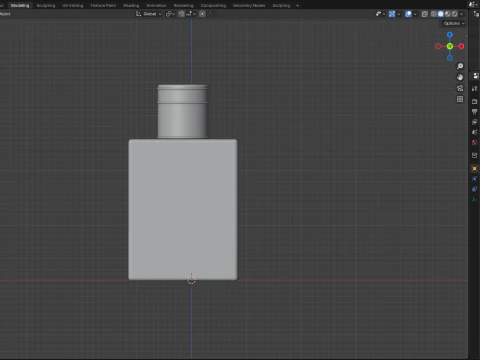480x360 pixels.
Task: Switch to rendered viewport shading
Action: (x=454, y=14)
